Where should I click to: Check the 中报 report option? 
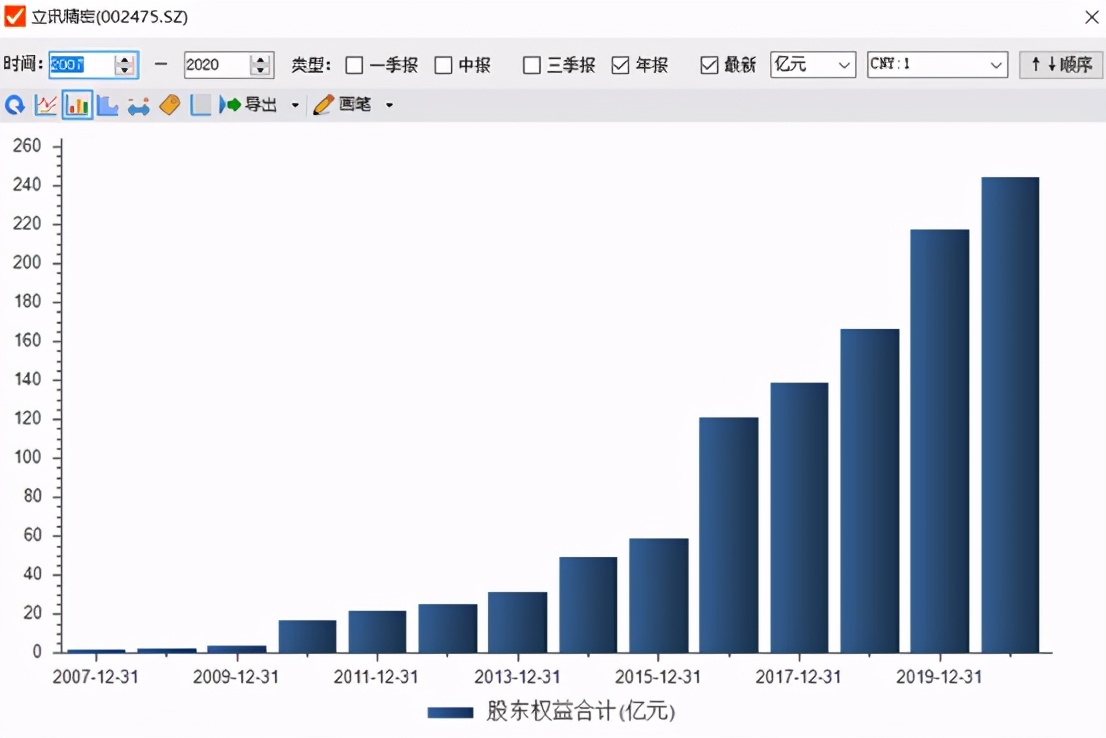tap(442, 64)
